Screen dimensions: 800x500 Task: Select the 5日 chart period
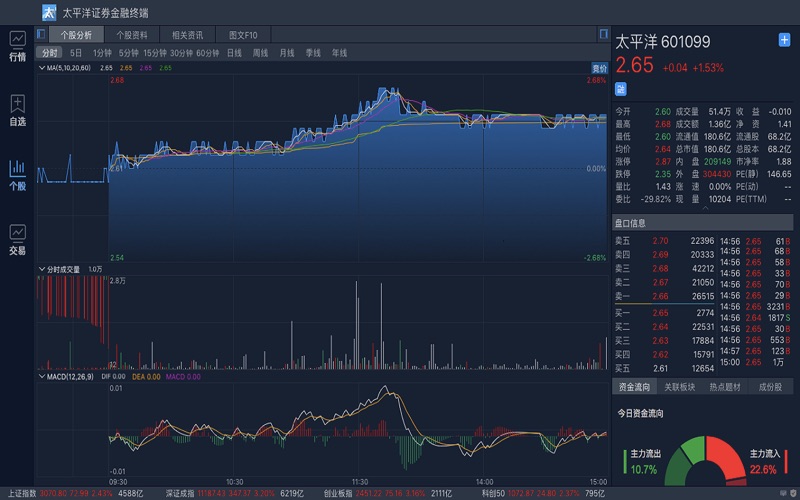76,53
